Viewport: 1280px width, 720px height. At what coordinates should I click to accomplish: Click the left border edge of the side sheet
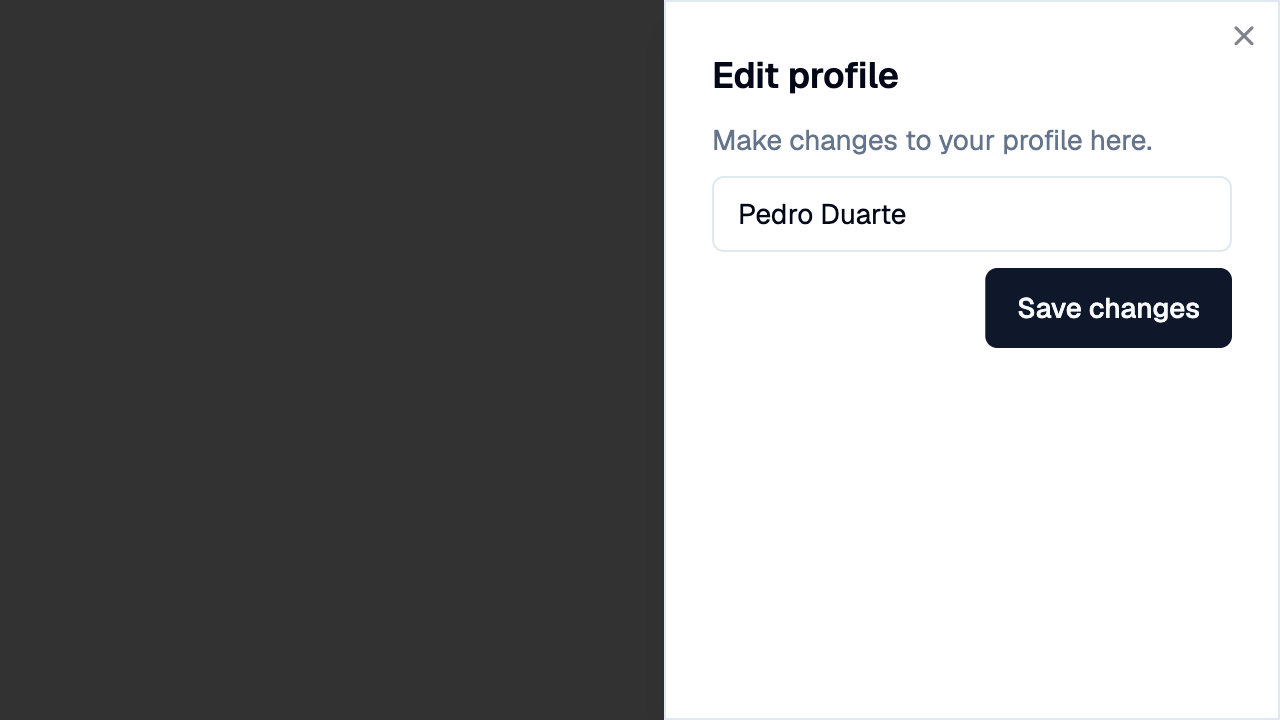pos(665,360)
